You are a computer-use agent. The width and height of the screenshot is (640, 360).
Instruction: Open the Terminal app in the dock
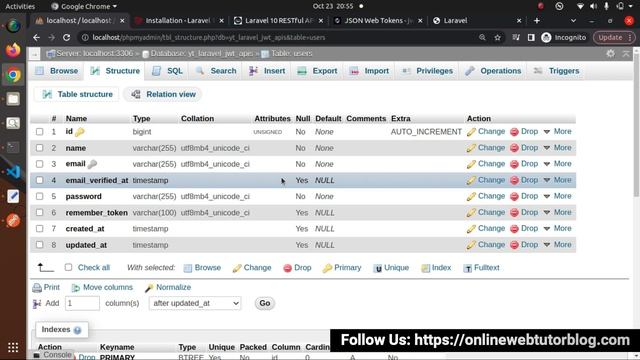click(13, 147)
